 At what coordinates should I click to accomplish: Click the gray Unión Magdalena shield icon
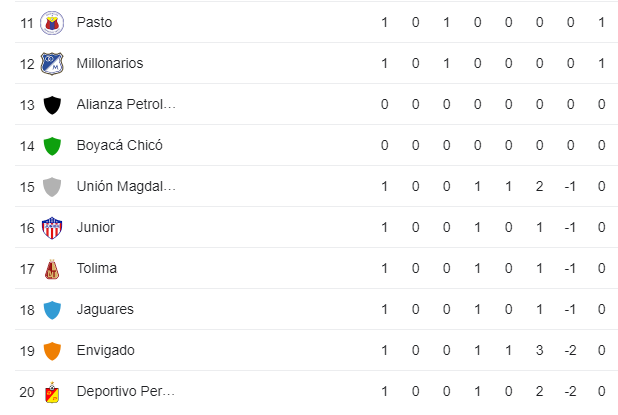pyautogui.click(x=52, y=187)
